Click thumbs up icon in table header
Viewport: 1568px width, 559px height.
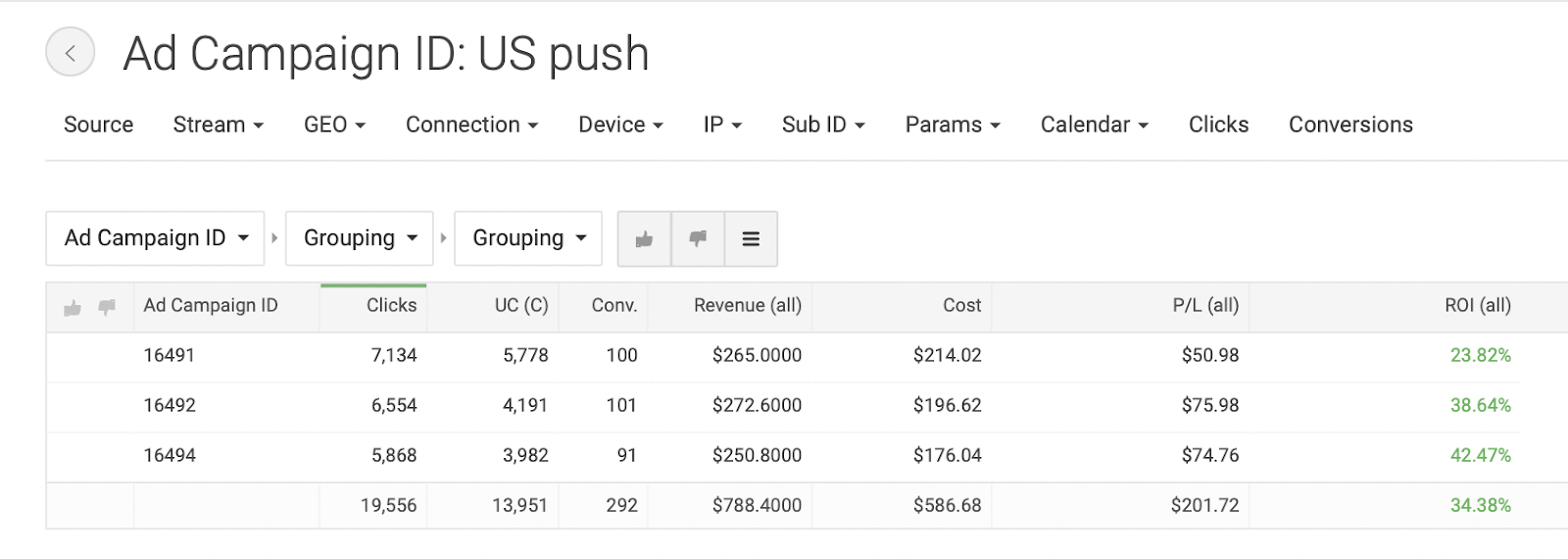(73, 308)
